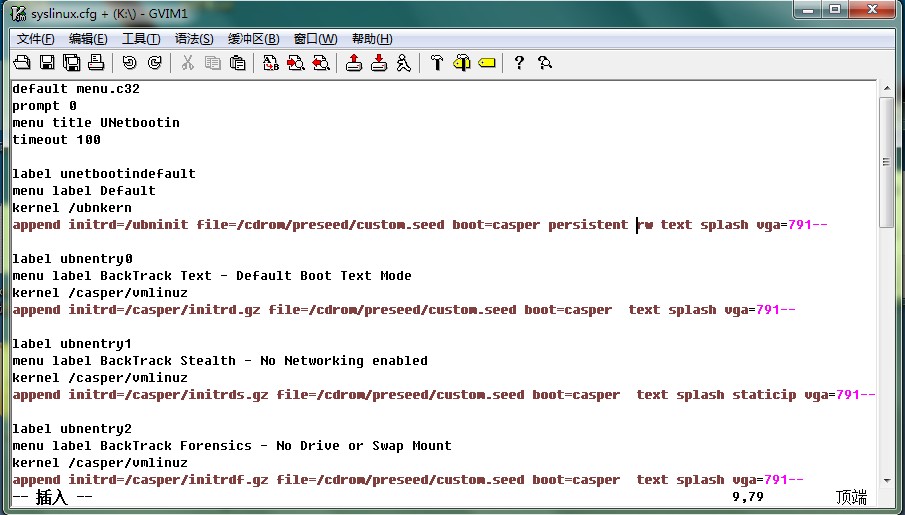Click the Print toolbar icon
Image resolution: width=905 pixels, height=515 pixels.
click(96, 62)
